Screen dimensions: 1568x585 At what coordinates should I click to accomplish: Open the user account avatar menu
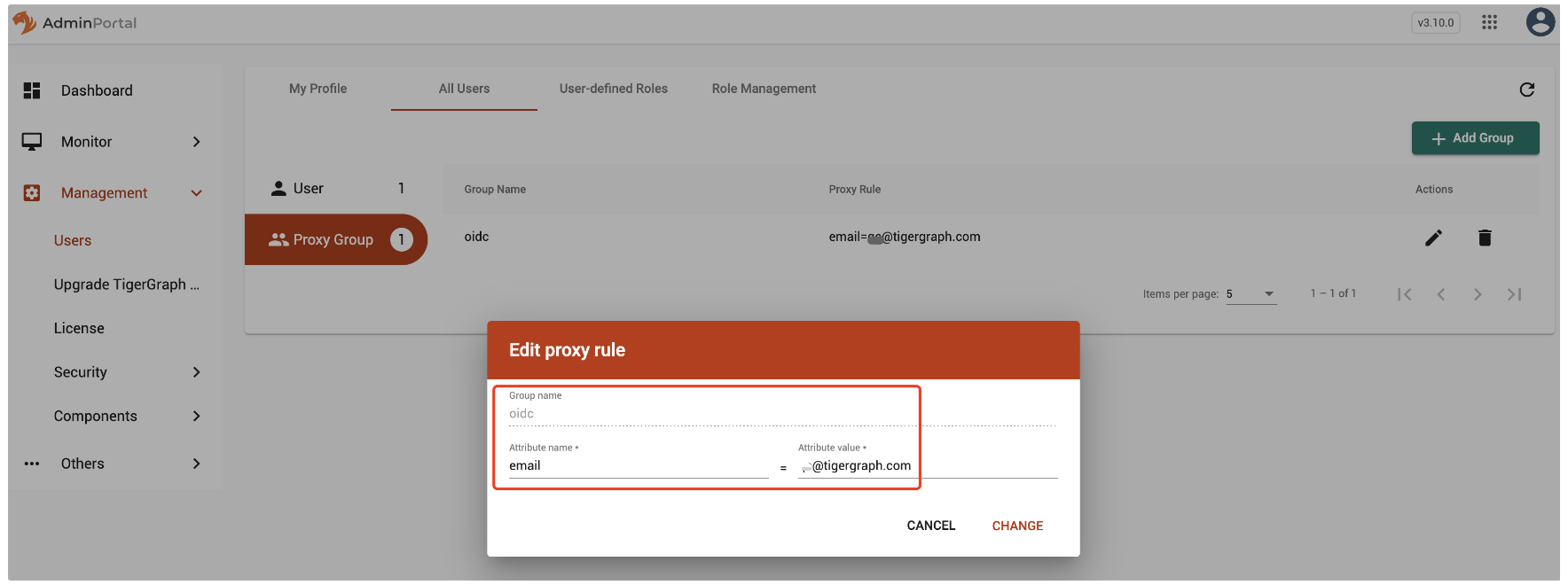tap(1540, 22)
